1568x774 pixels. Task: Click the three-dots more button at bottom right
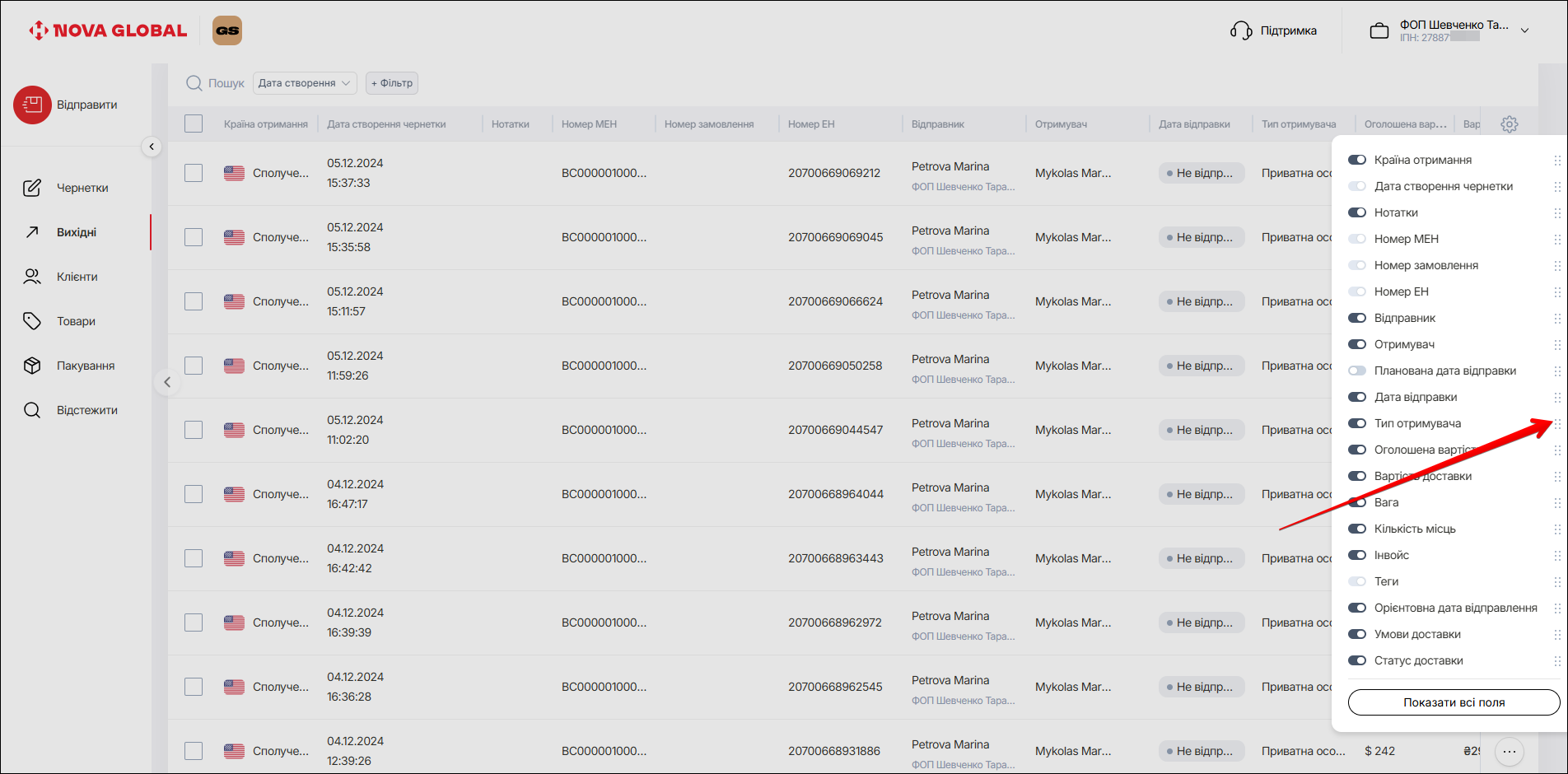[1509, 751]
